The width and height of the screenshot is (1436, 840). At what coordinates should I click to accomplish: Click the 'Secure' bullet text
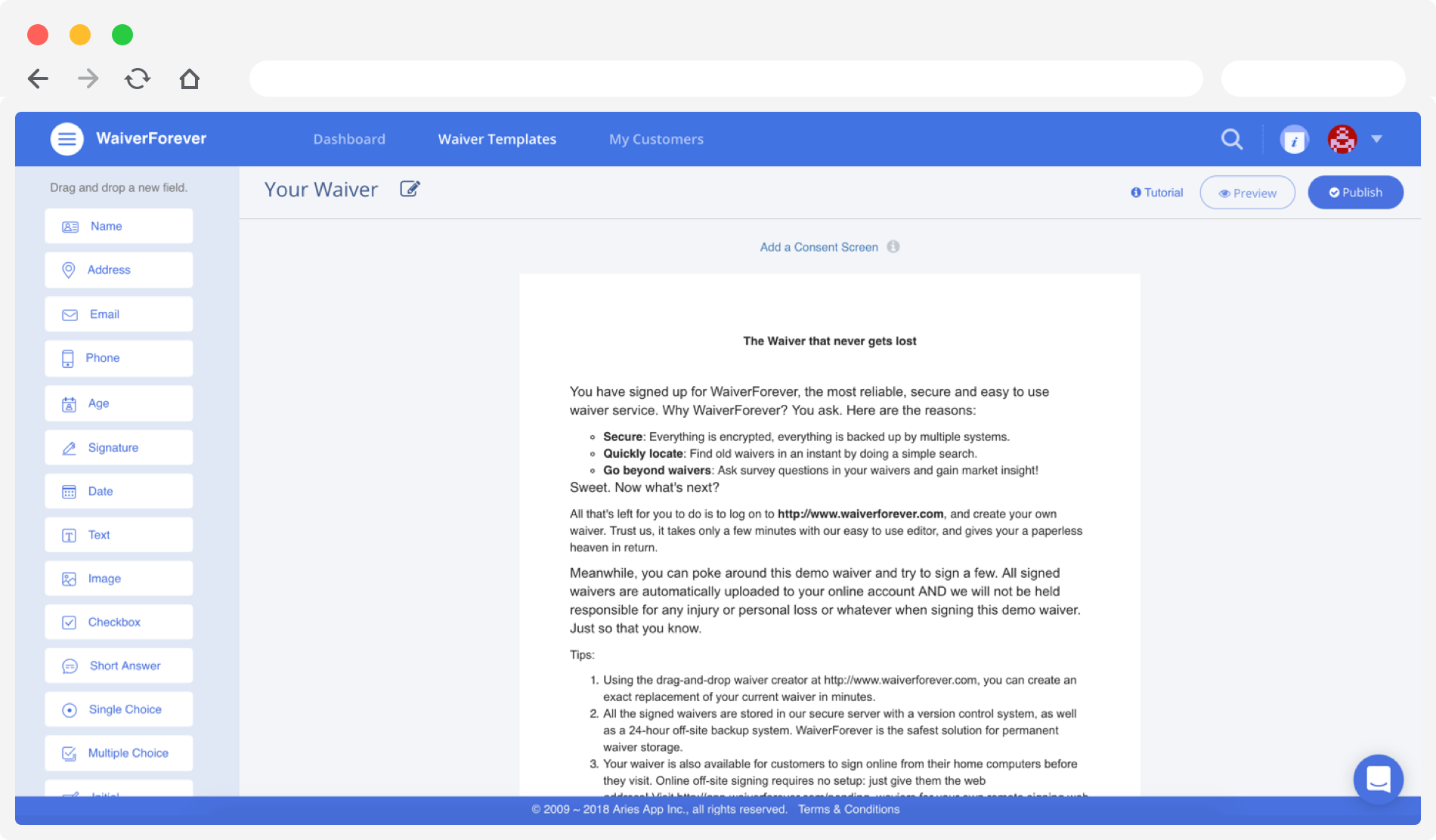tap(623, 437)
